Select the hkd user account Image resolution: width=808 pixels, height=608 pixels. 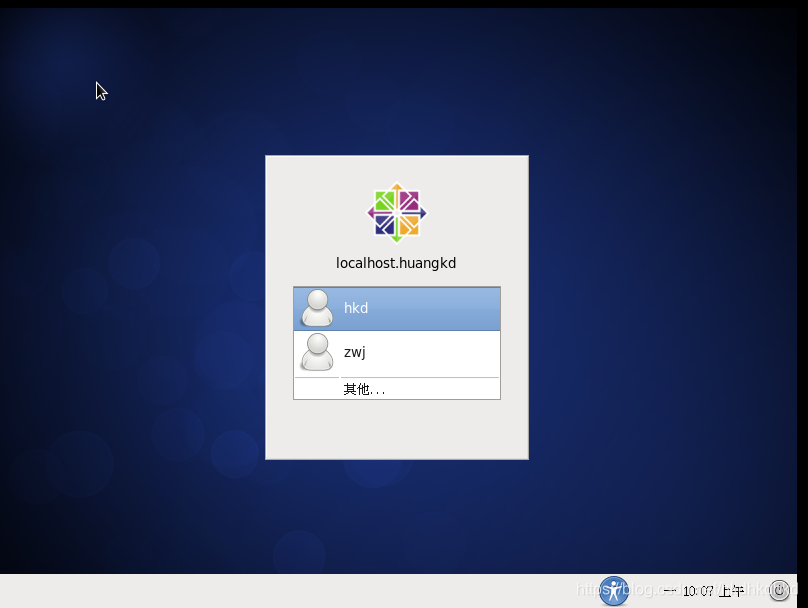point(397,308)
